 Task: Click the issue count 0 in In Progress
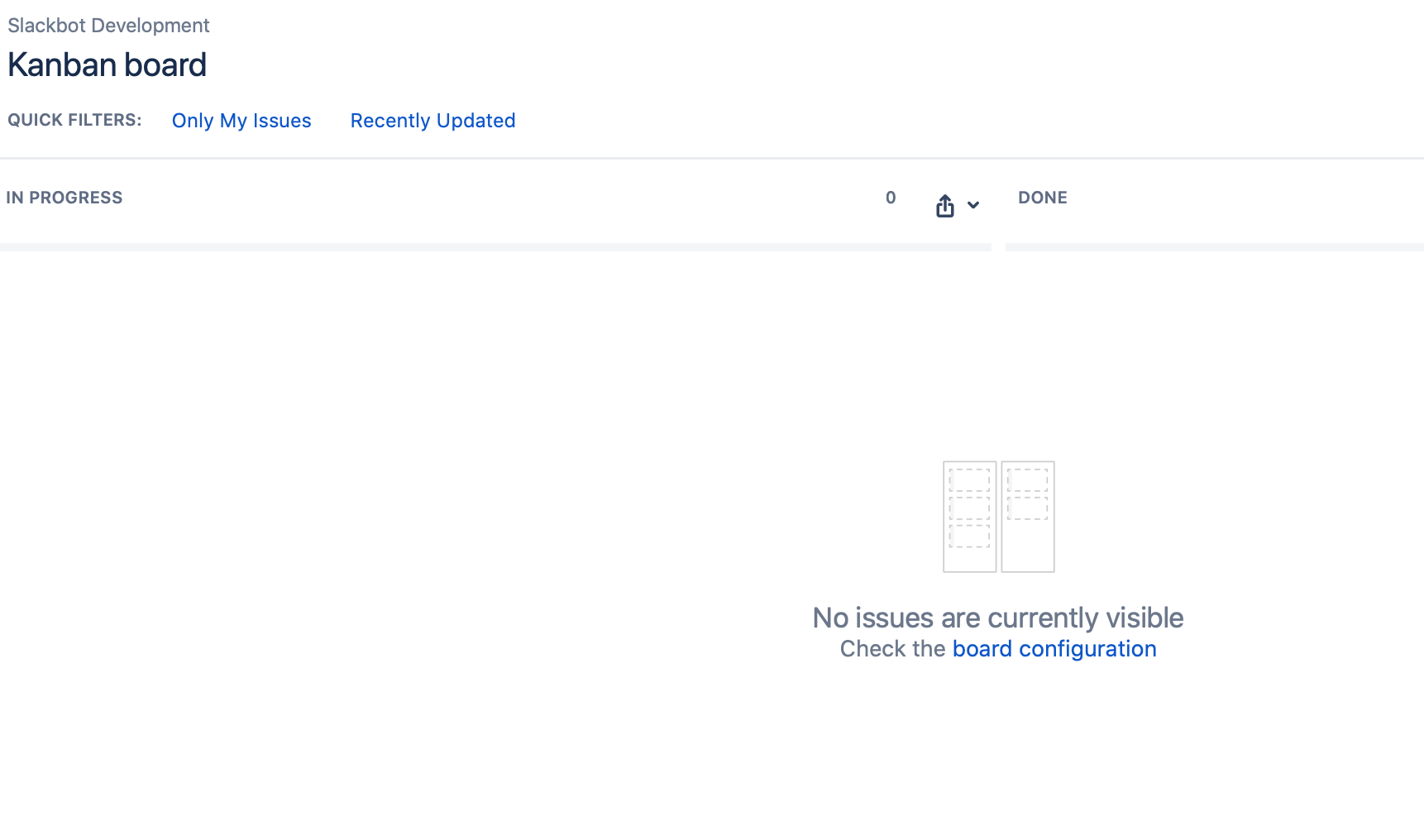(x=891, y=198)
